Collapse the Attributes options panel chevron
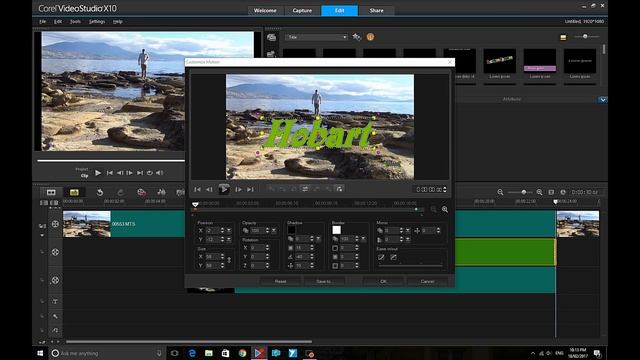Screen dimensions: 640x360 [x=602, y=100]
